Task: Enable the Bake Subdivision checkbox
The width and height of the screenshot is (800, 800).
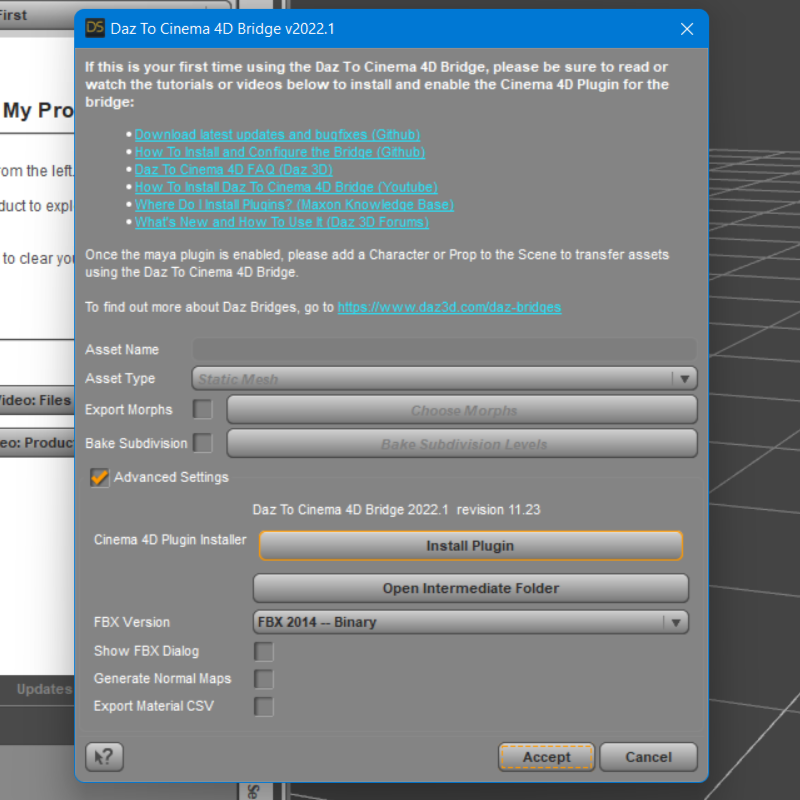Action: click(x=203, y=443)
